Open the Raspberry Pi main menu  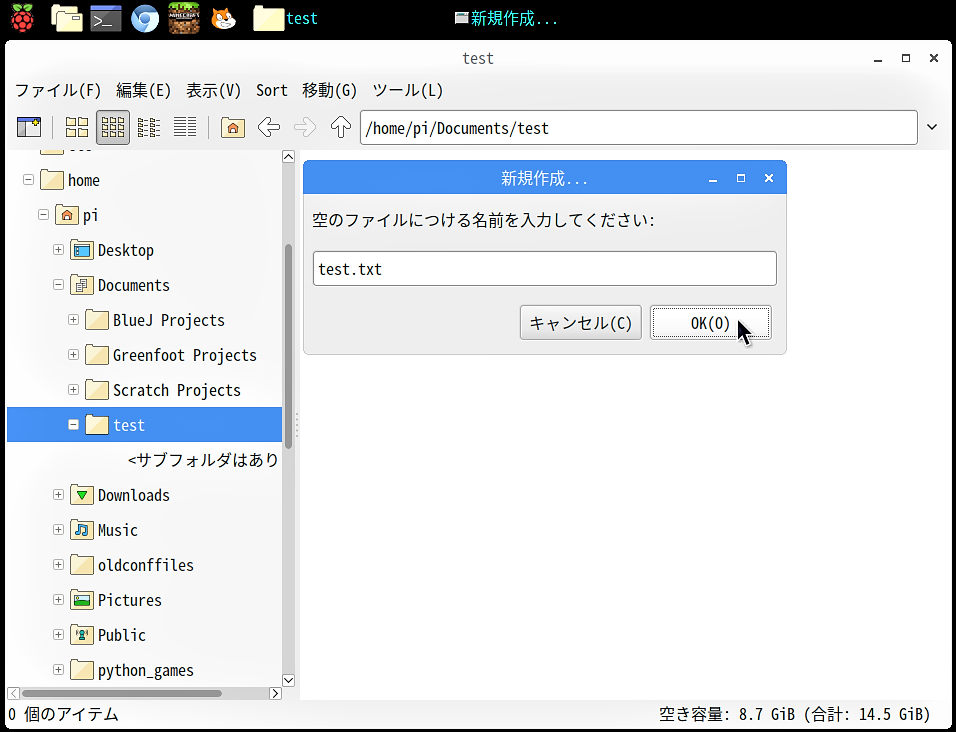[x=23, y=18]
